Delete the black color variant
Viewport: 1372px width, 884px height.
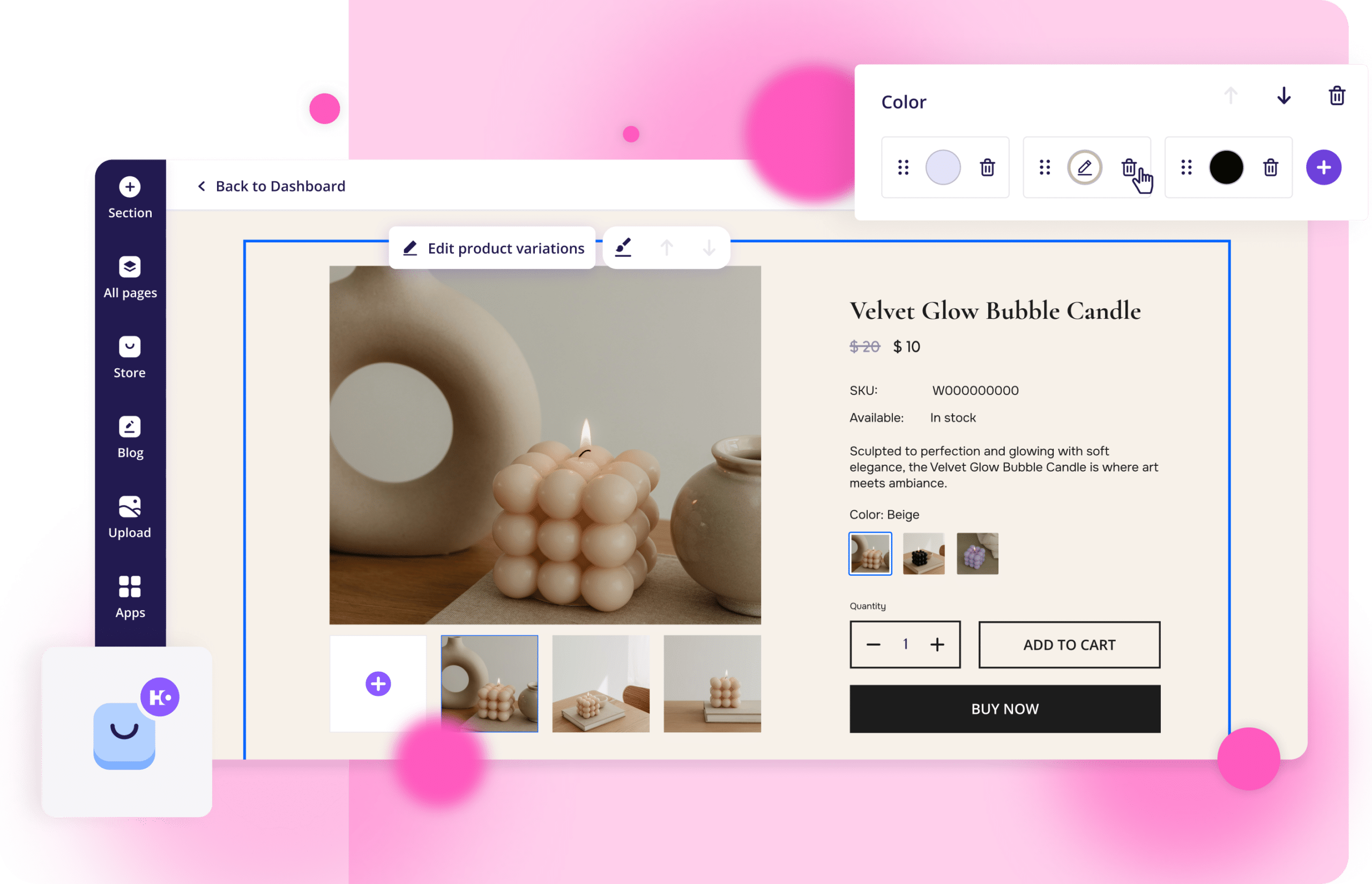click(x=1270, y=168)
